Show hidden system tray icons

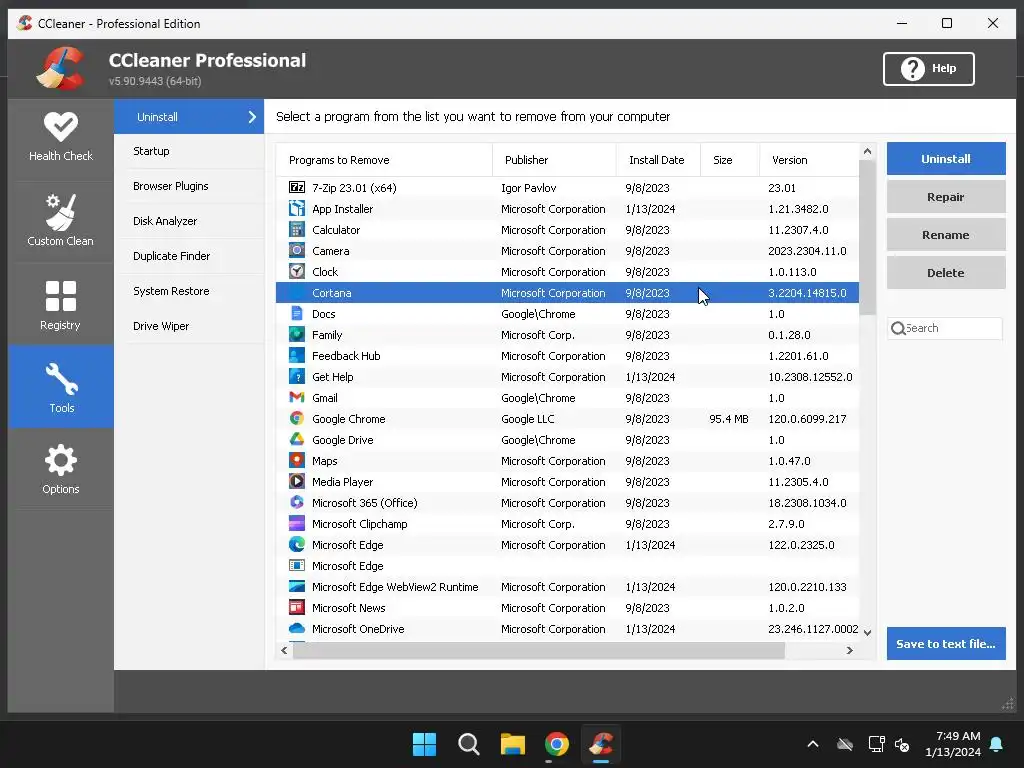point(813,744)
